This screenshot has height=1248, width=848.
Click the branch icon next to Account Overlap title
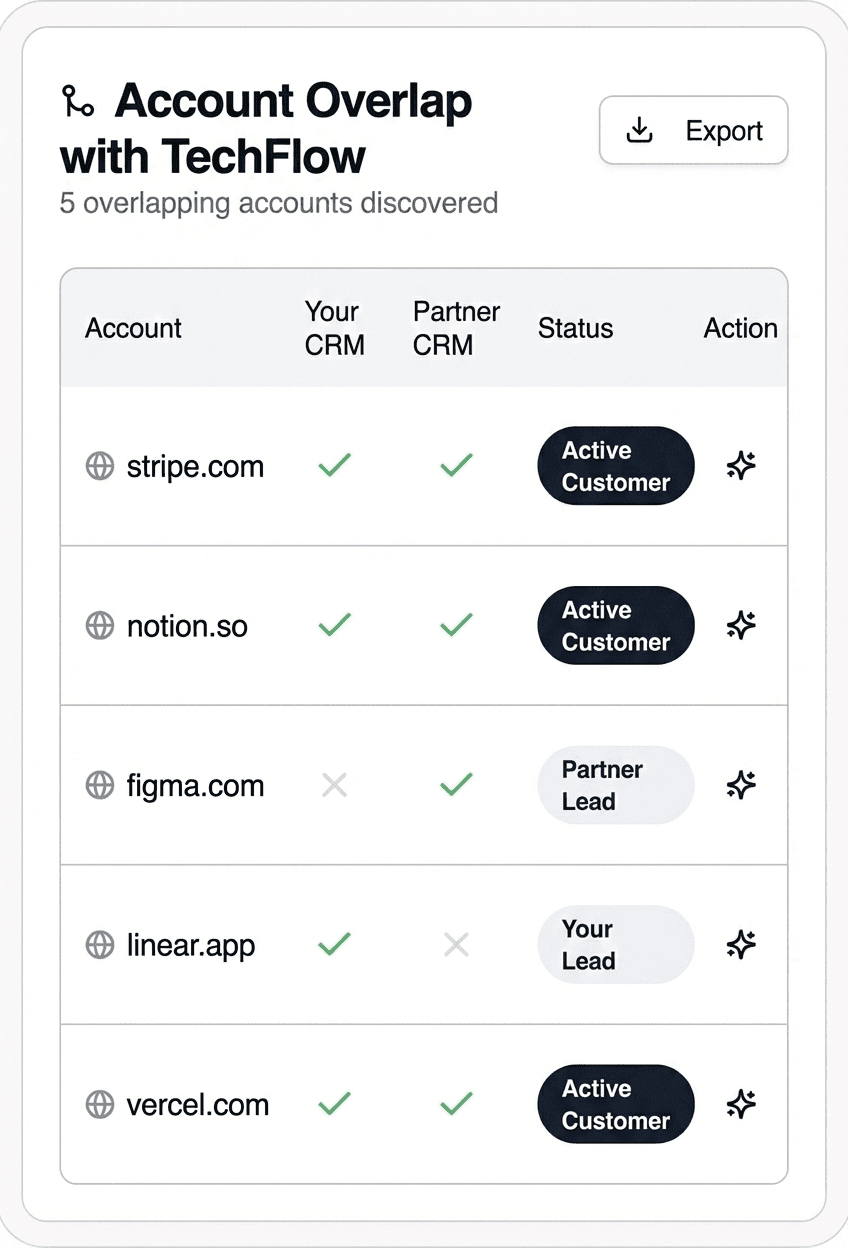click(78, 101)
